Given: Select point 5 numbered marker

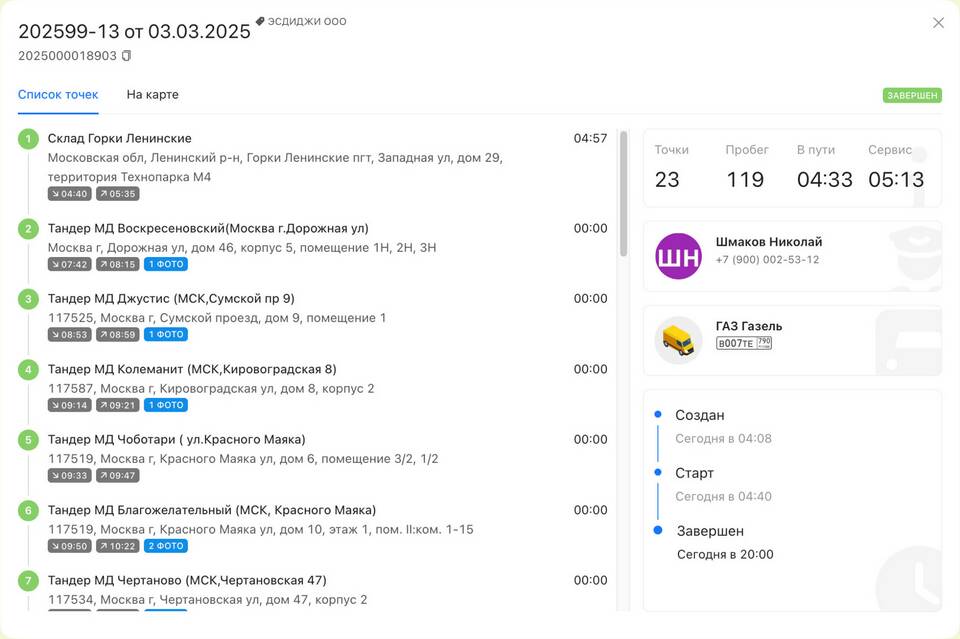Looking at the screenshot, I should tap(28, 440).
